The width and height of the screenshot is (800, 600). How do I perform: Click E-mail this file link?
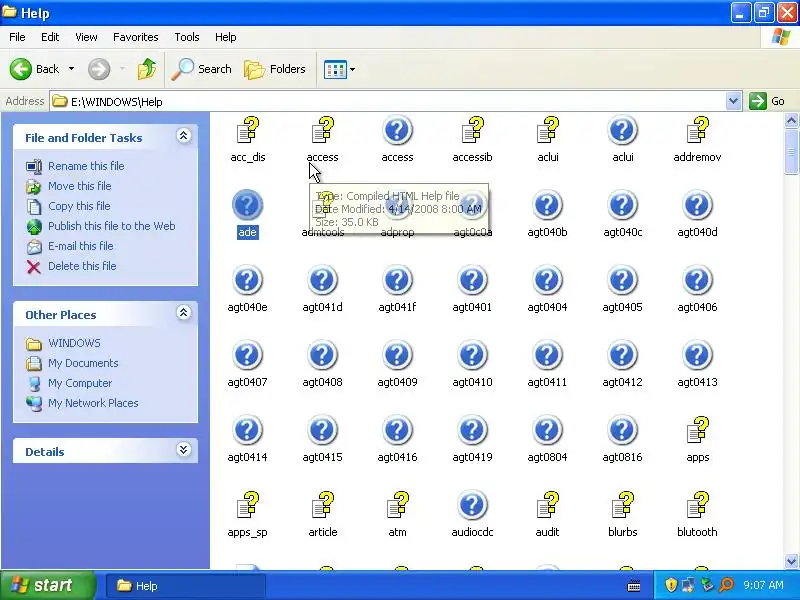(x=81, y=245)
